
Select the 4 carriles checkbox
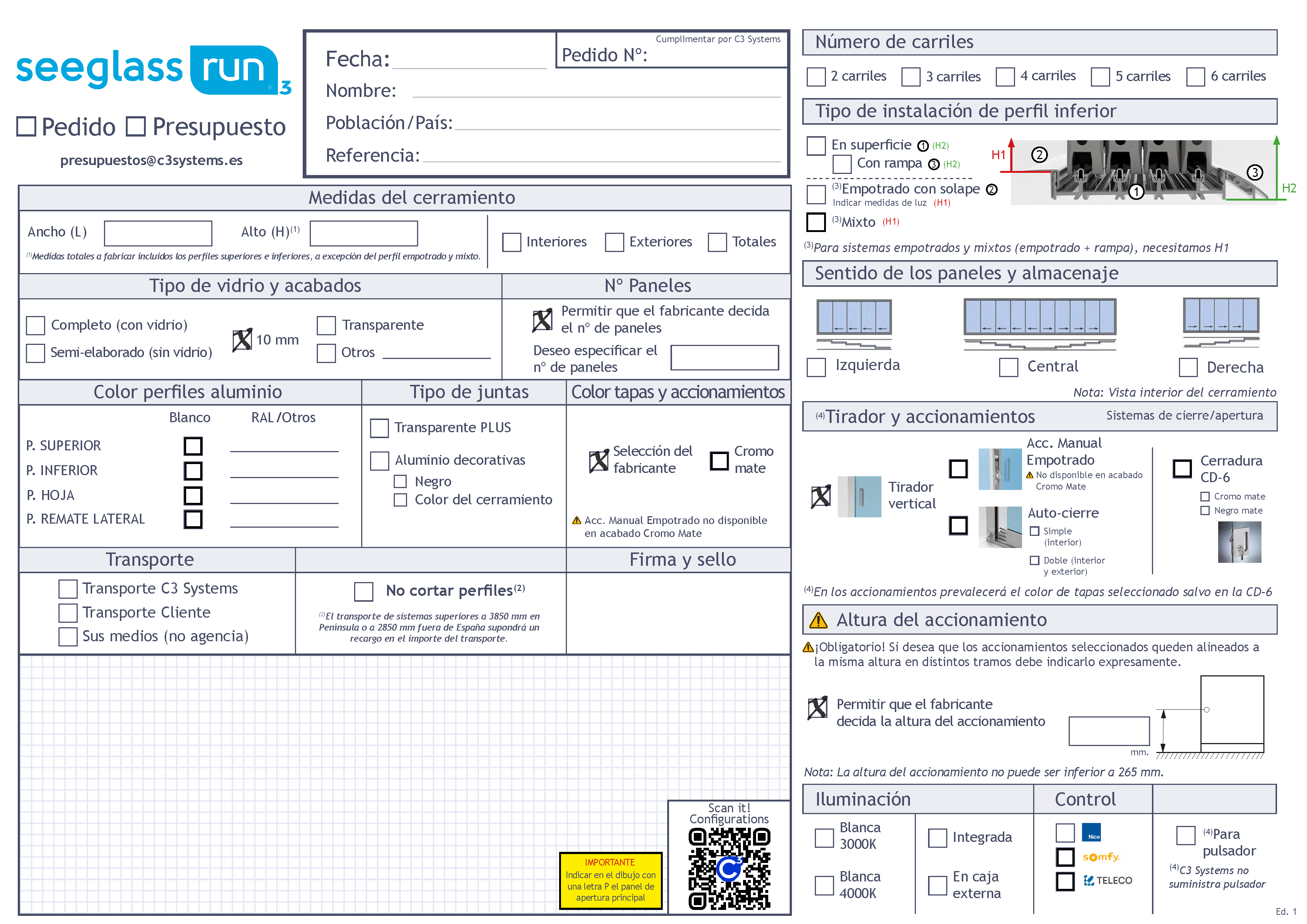[1005, 77]
